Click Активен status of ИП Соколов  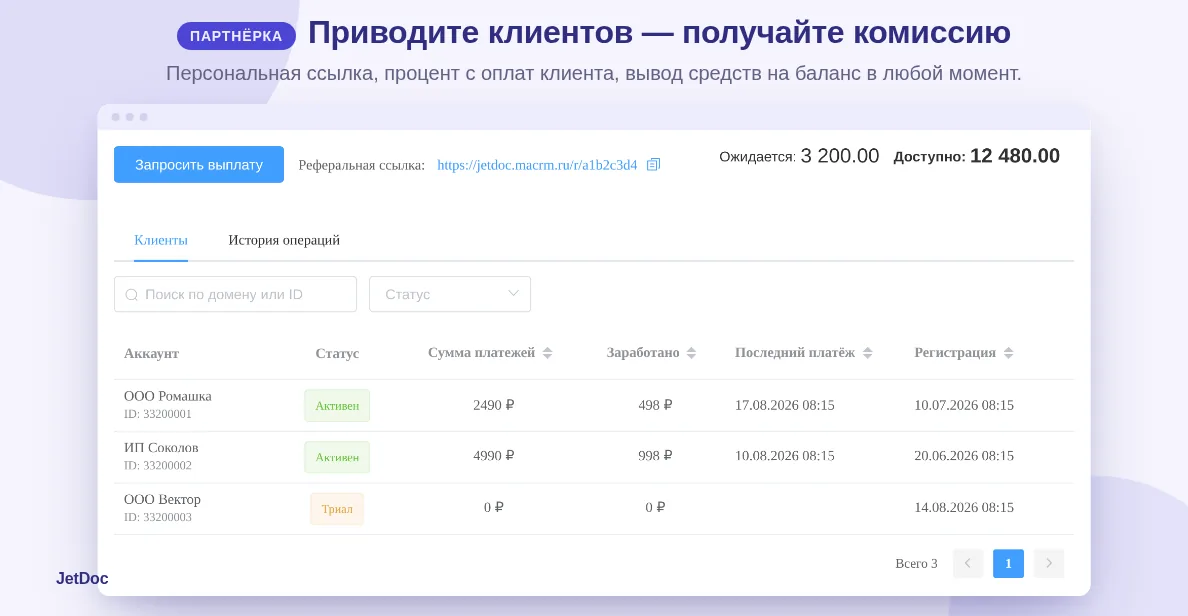point(337,457)
